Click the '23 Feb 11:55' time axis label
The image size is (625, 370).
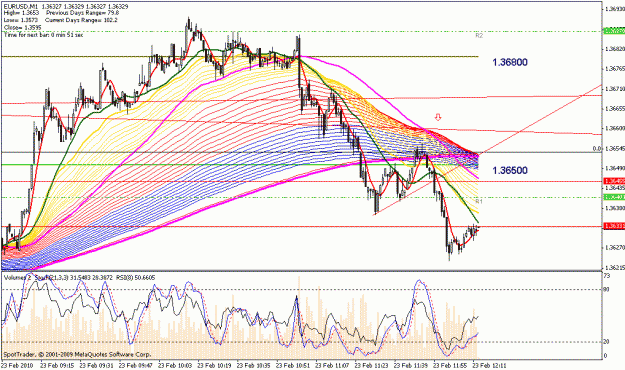coord(450,365)
